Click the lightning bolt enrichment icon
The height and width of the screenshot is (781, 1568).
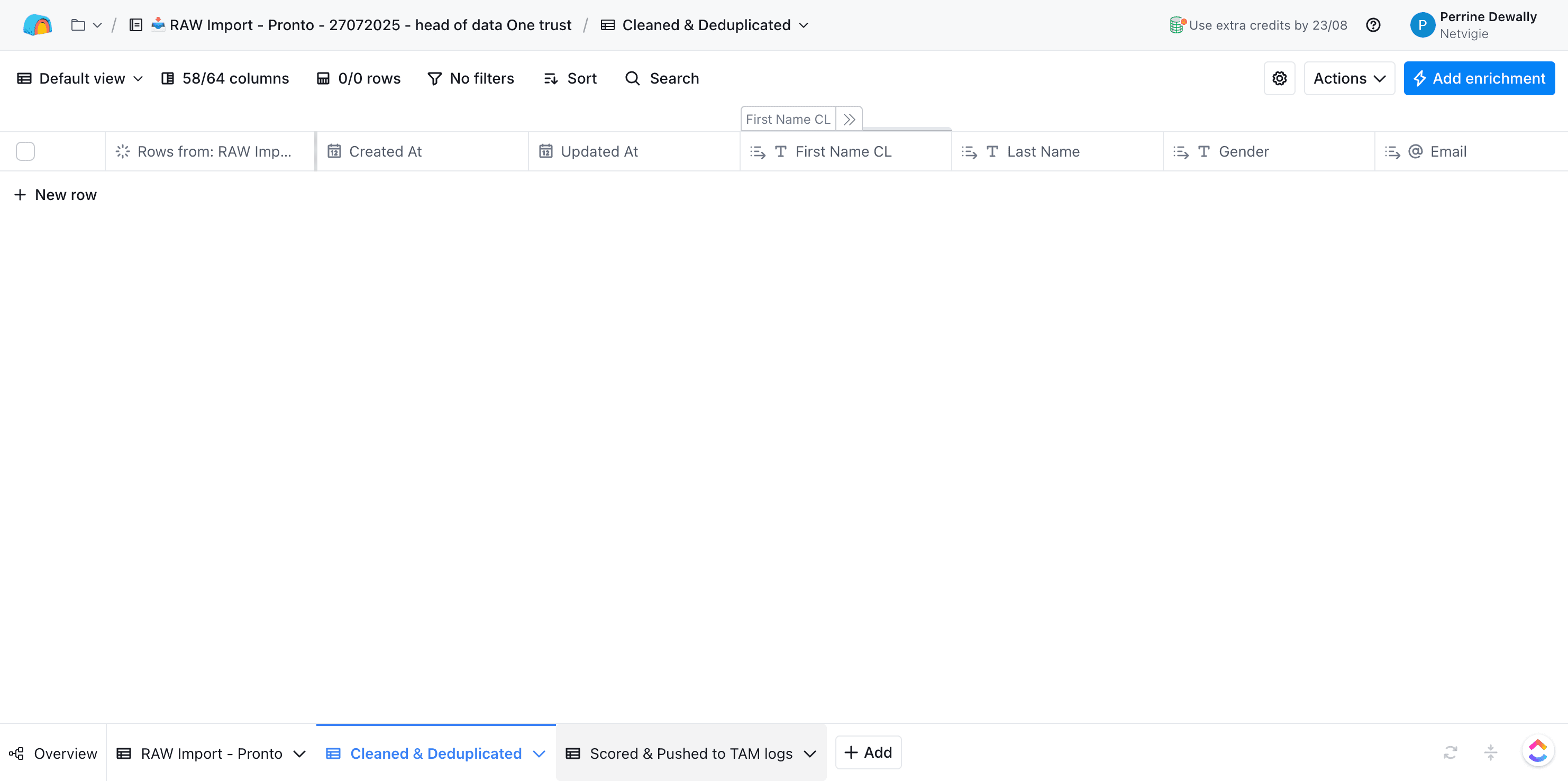[1420, 78]
